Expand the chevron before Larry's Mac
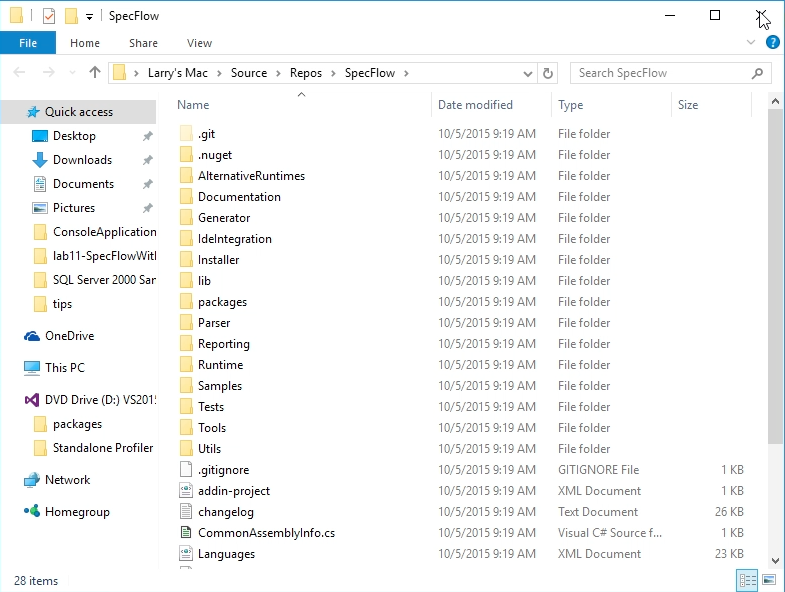 136,73
